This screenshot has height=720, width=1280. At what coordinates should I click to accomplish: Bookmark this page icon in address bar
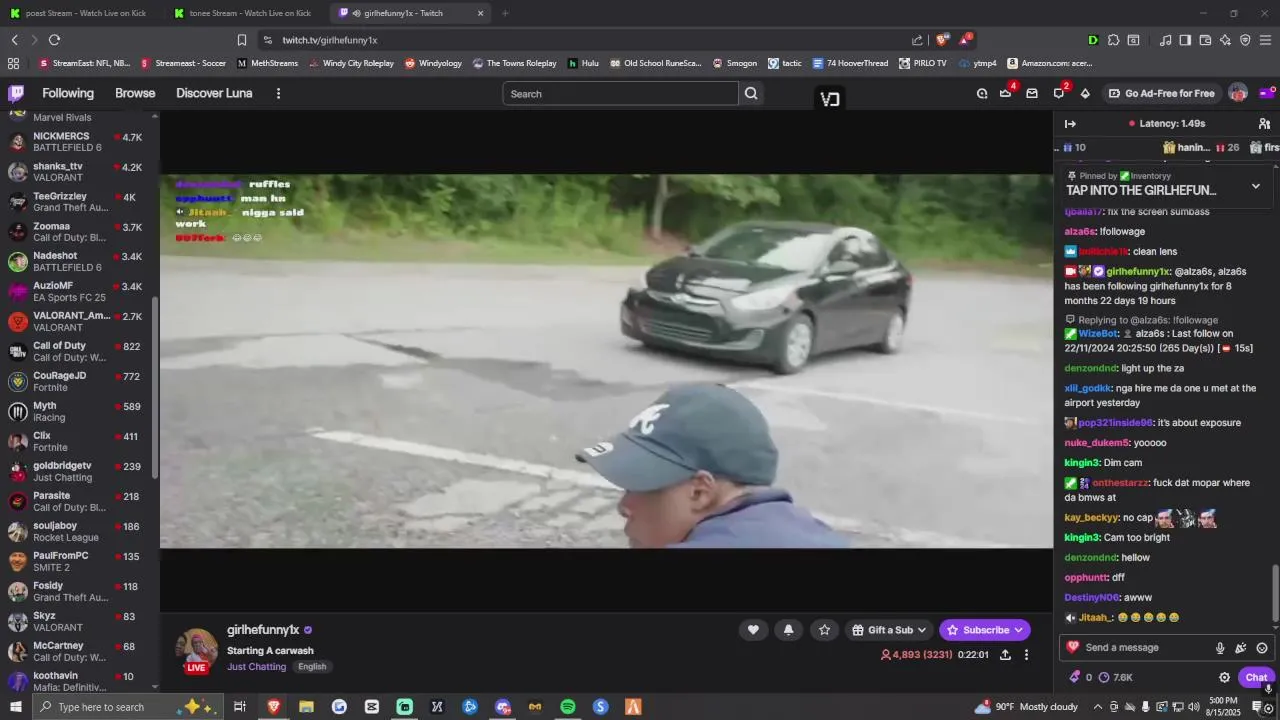click(x=241, y=40)
